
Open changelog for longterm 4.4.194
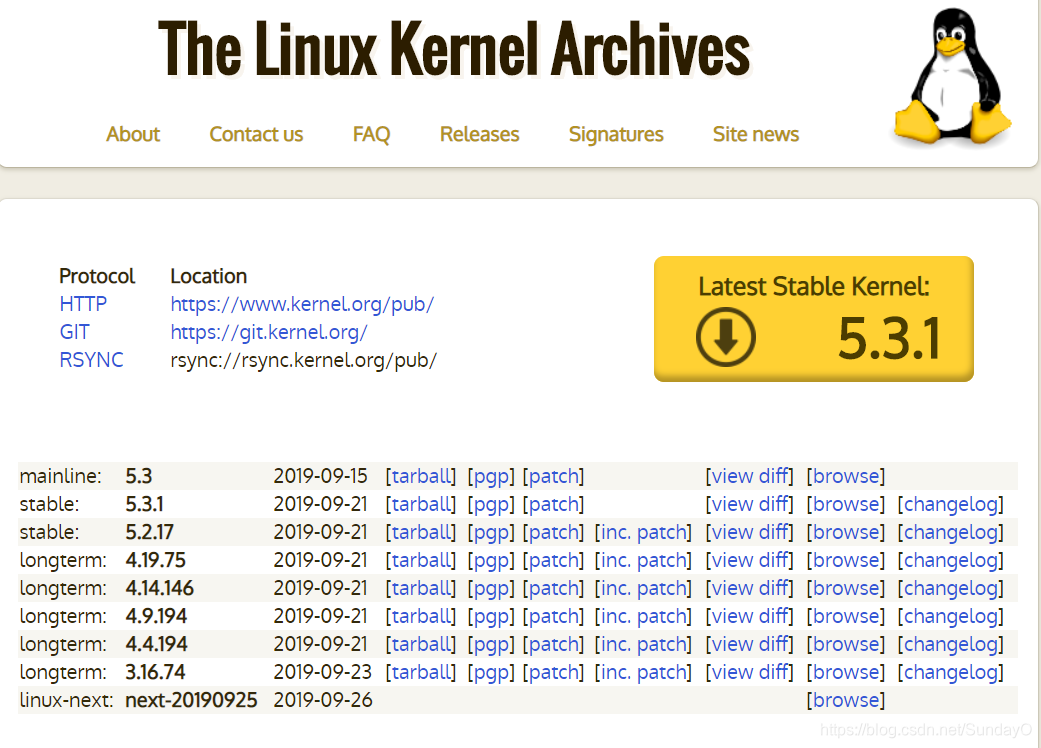coord(951,644)
